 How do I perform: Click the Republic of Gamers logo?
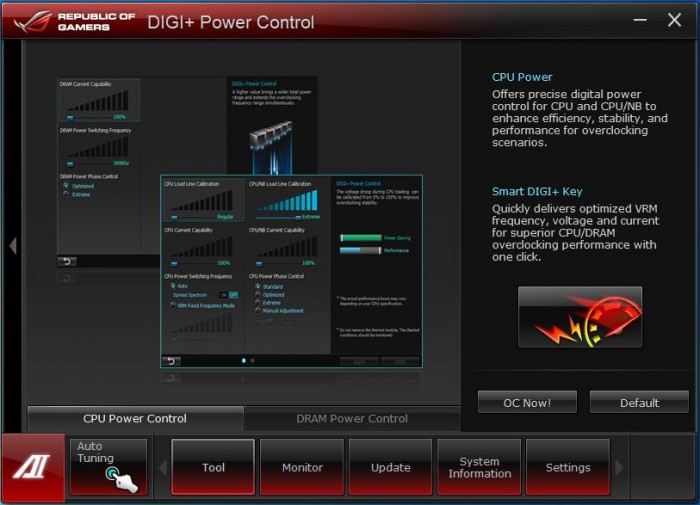coord(70,21)
